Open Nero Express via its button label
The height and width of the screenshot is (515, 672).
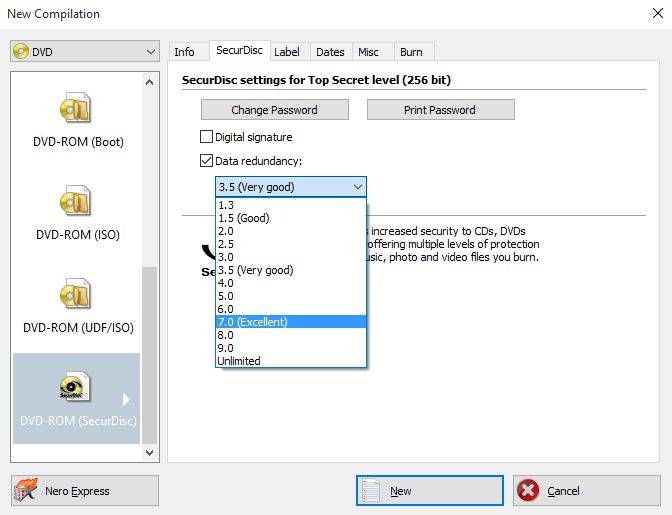click(77, 491)
